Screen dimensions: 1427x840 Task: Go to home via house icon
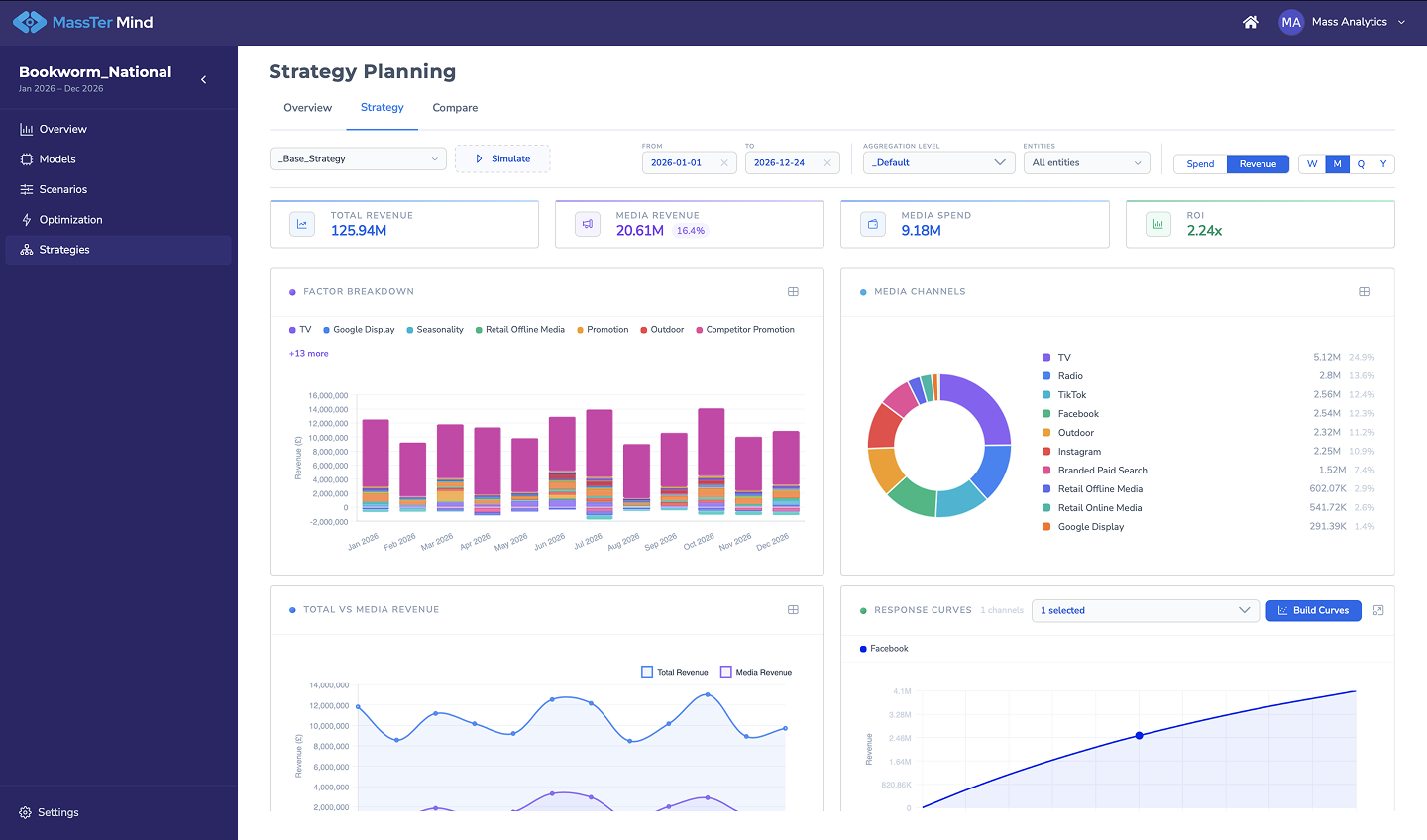point(1251,22)
